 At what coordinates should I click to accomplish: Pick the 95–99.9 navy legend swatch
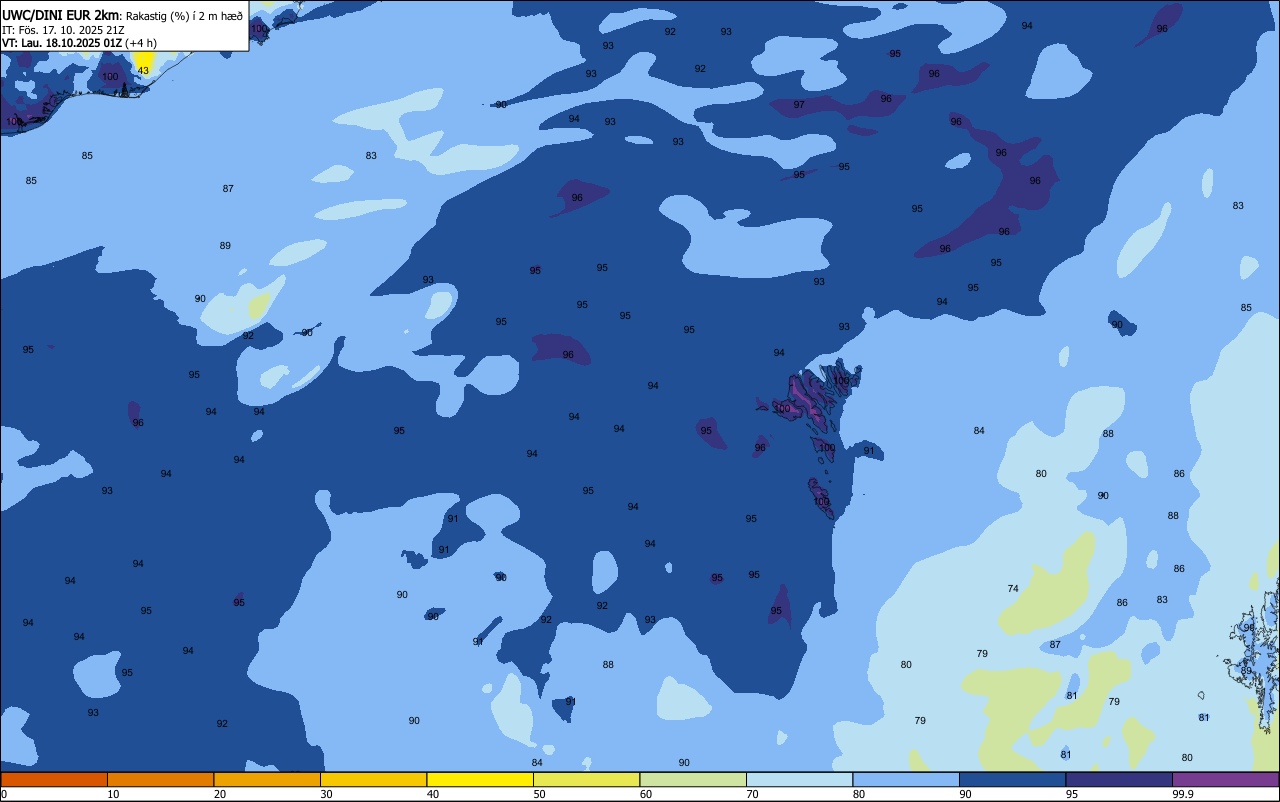[x=1119, y=780]
